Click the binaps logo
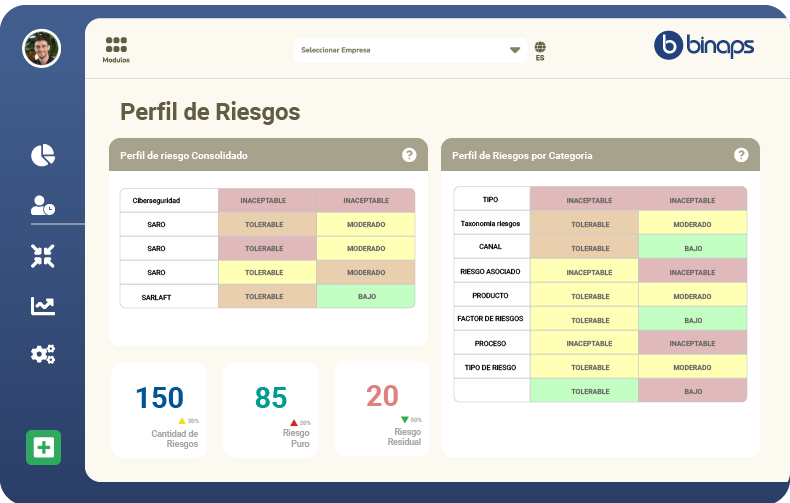790x503 pixels. click(704, 45)
